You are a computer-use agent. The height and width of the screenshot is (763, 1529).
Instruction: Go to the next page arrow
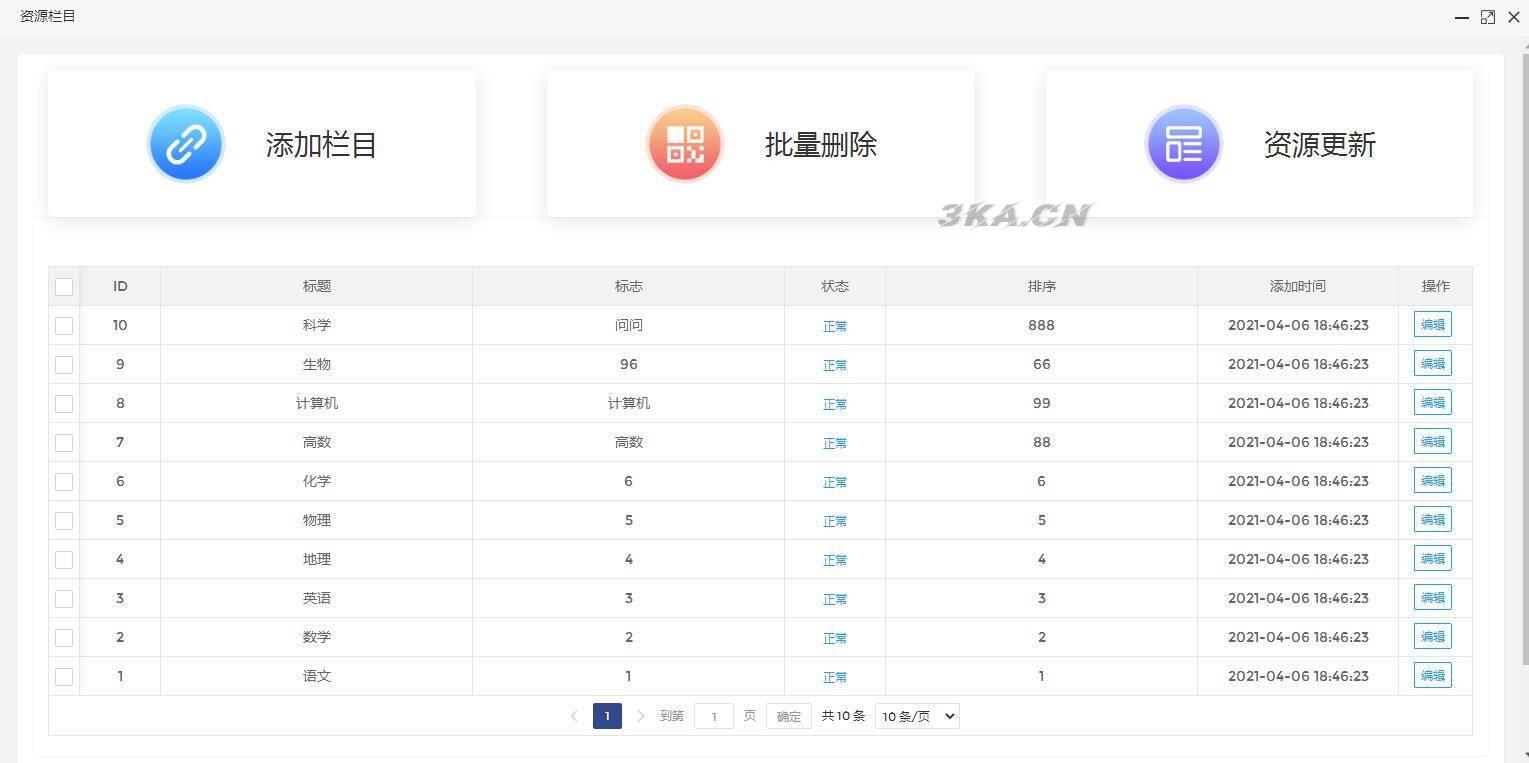[641, 716]
